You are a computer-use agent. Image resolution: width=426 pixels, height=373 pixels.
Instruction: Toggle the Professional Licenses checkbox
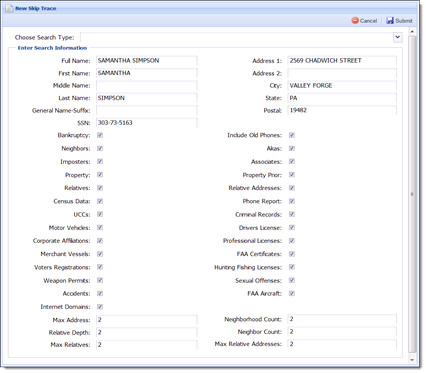[292, 241]
